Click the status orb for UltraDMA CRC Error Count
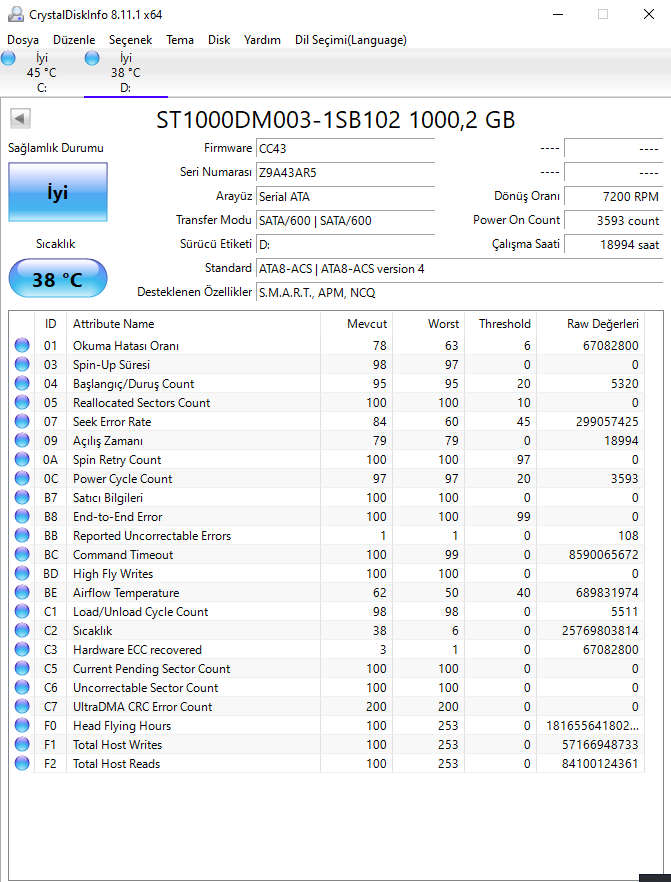 pos(22,706)
